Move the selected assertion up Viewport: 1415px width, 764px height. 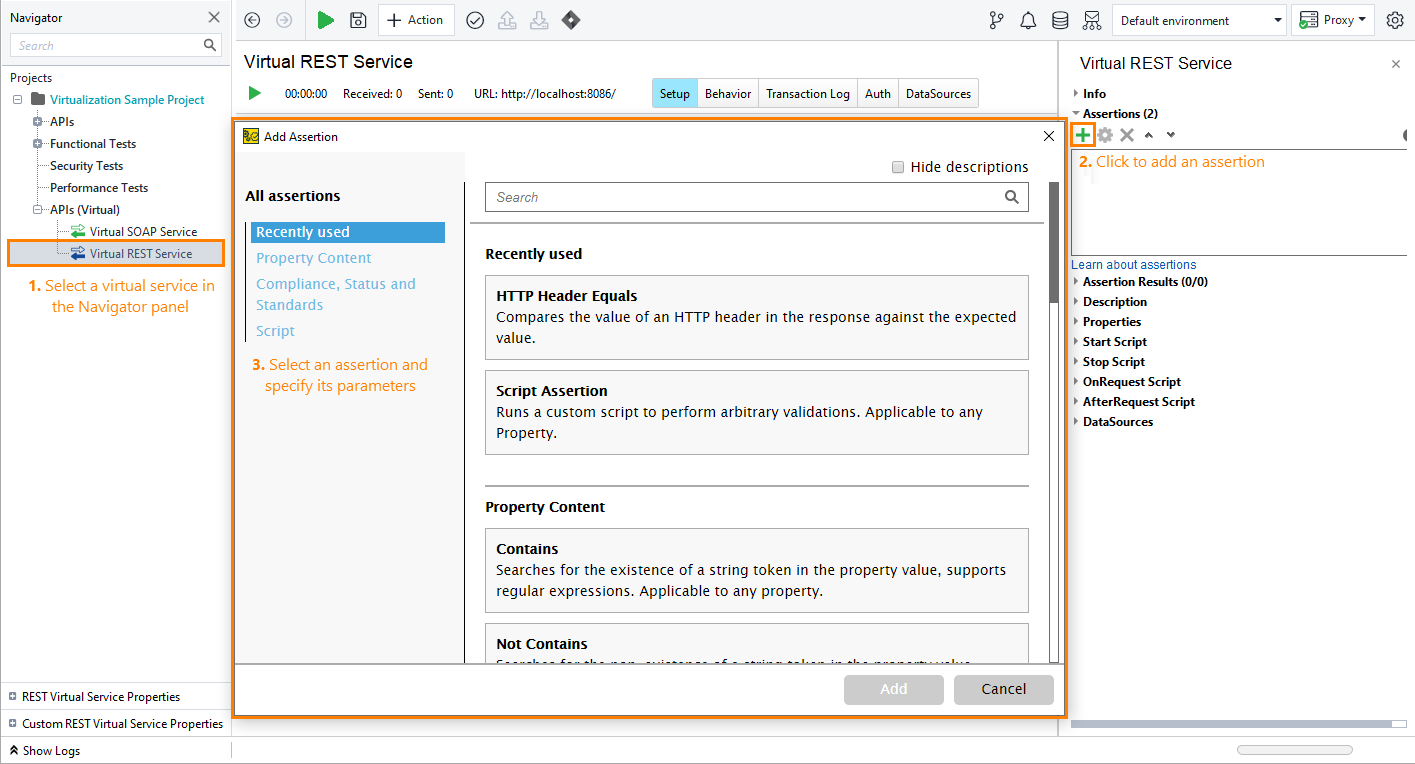click(x=1148, y=133)
